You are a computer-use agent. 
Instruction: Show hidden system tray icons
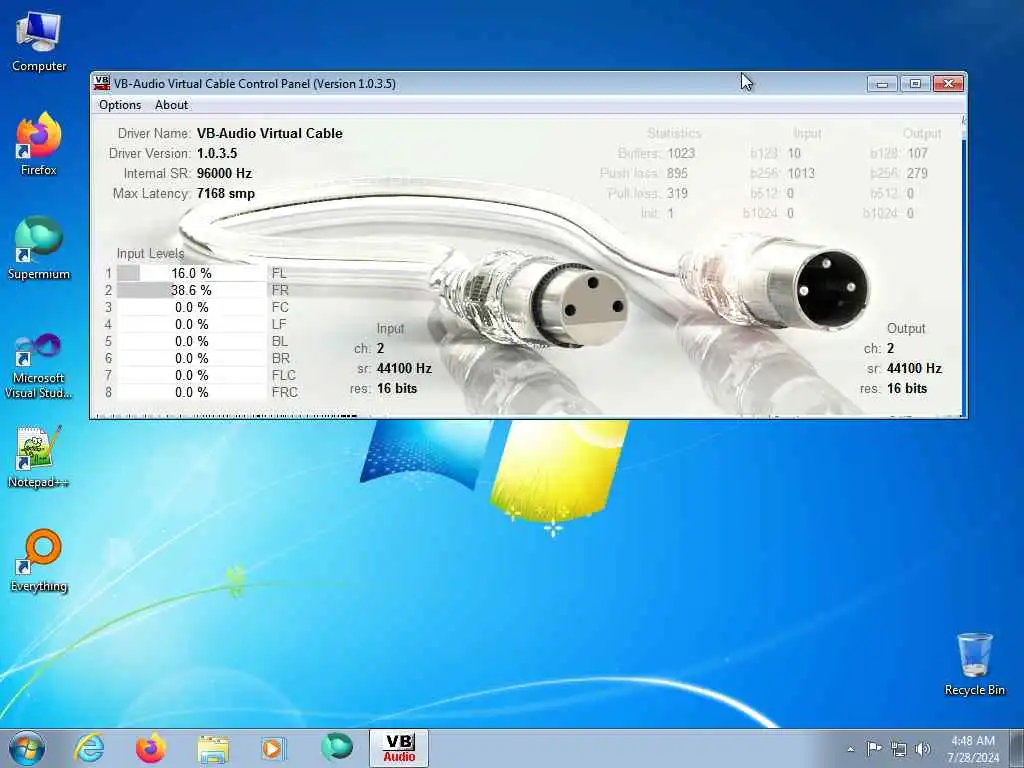(x=850, y=749)
